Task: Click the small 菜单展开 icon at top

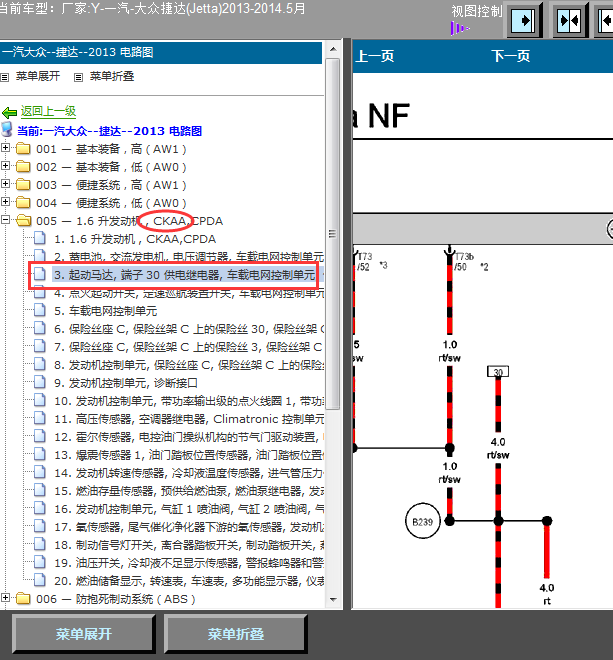Action: [5, 77]
